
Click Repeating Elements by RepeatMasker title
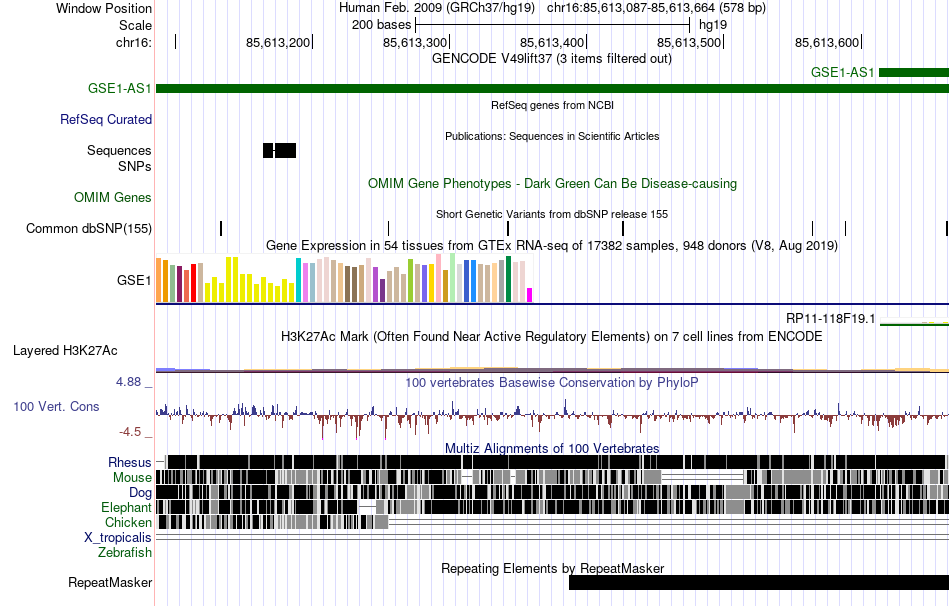[552, 568]
